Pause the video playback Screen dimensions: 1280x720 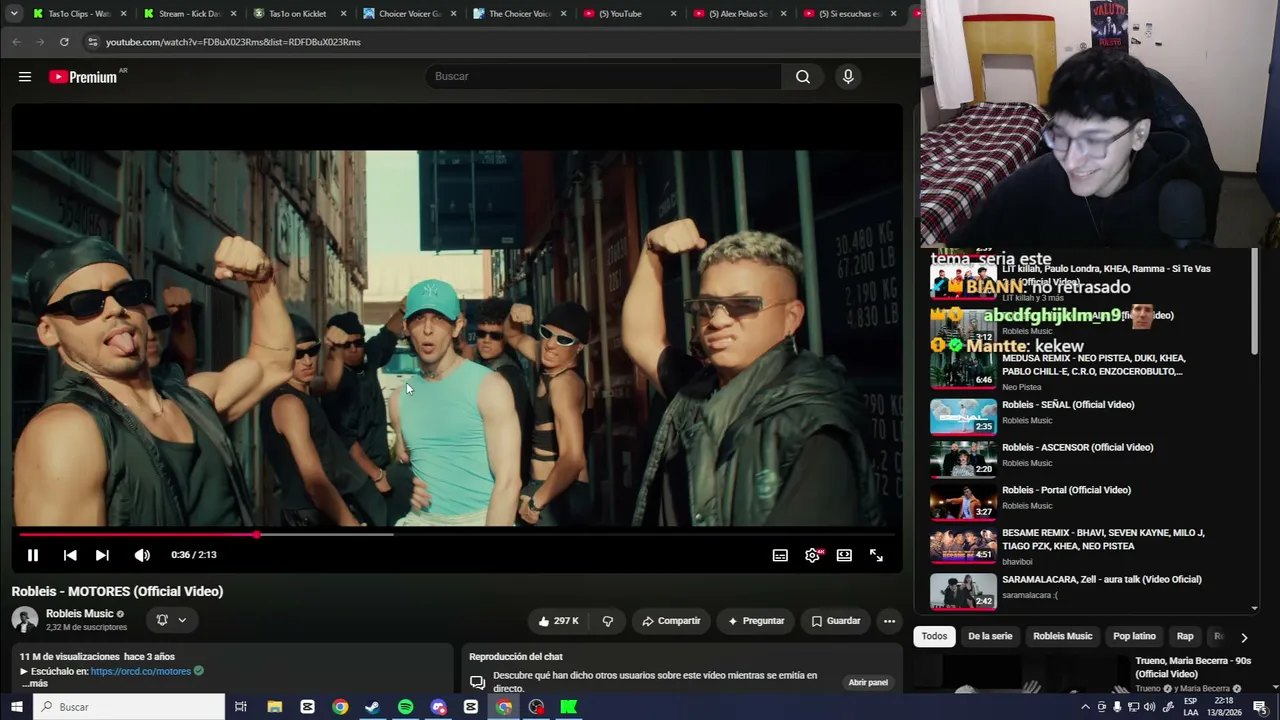click(33, 555)
